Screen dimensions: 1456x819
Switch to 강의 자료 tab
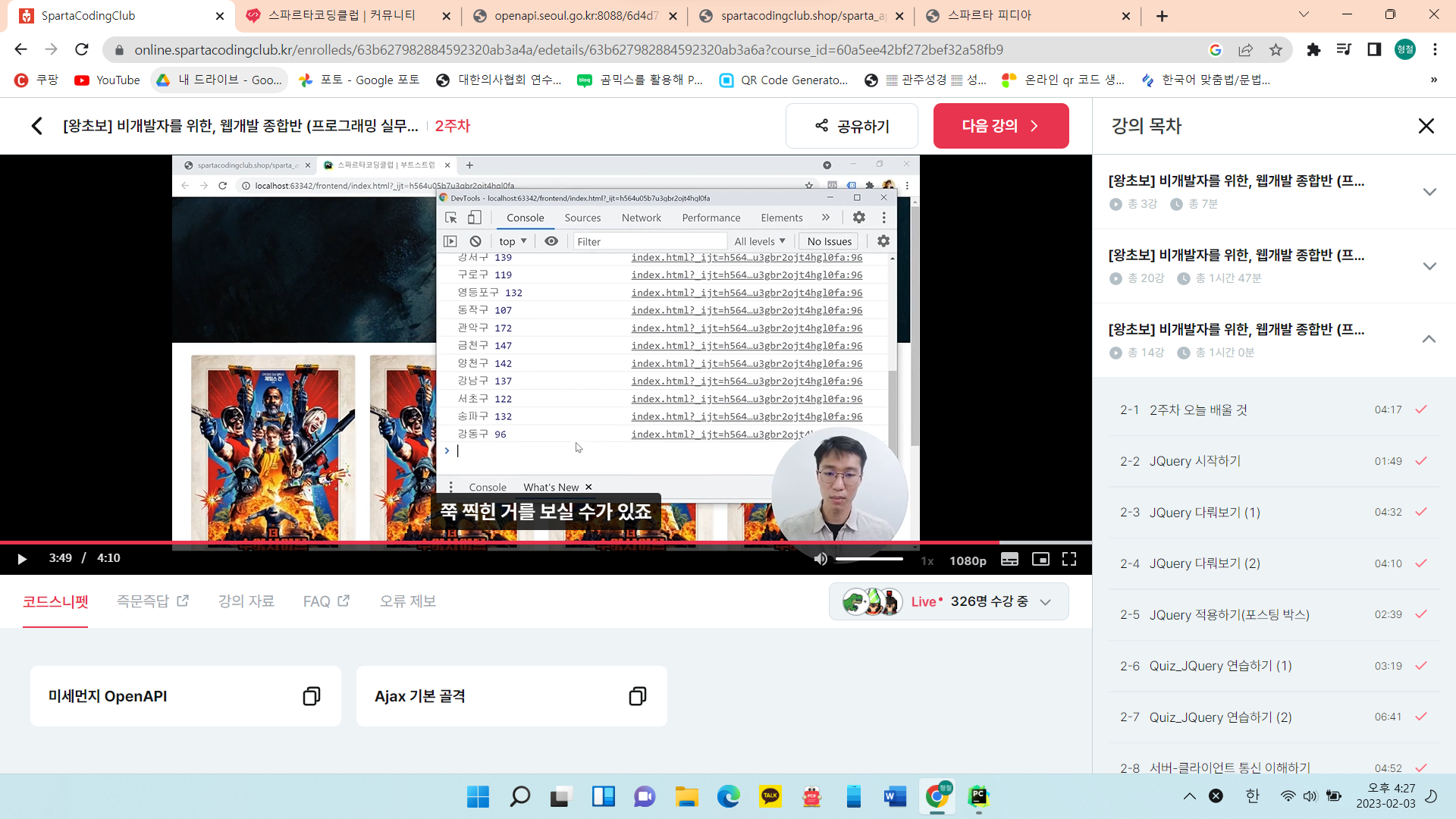pos(246,601)
